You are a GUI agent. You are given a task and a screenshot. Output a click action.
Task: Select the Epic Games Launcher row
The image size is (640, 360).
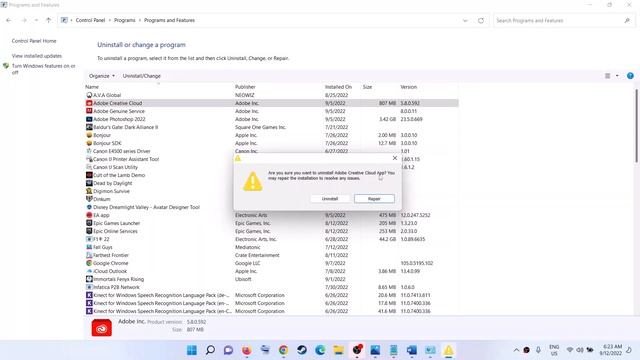[271, 223]
